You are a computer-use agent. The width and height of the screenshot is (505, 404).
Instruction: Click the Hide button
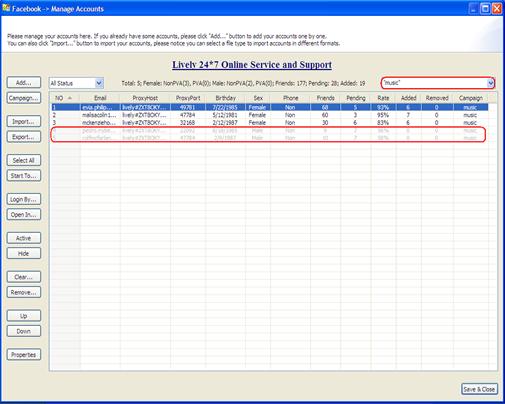point(24,253)
